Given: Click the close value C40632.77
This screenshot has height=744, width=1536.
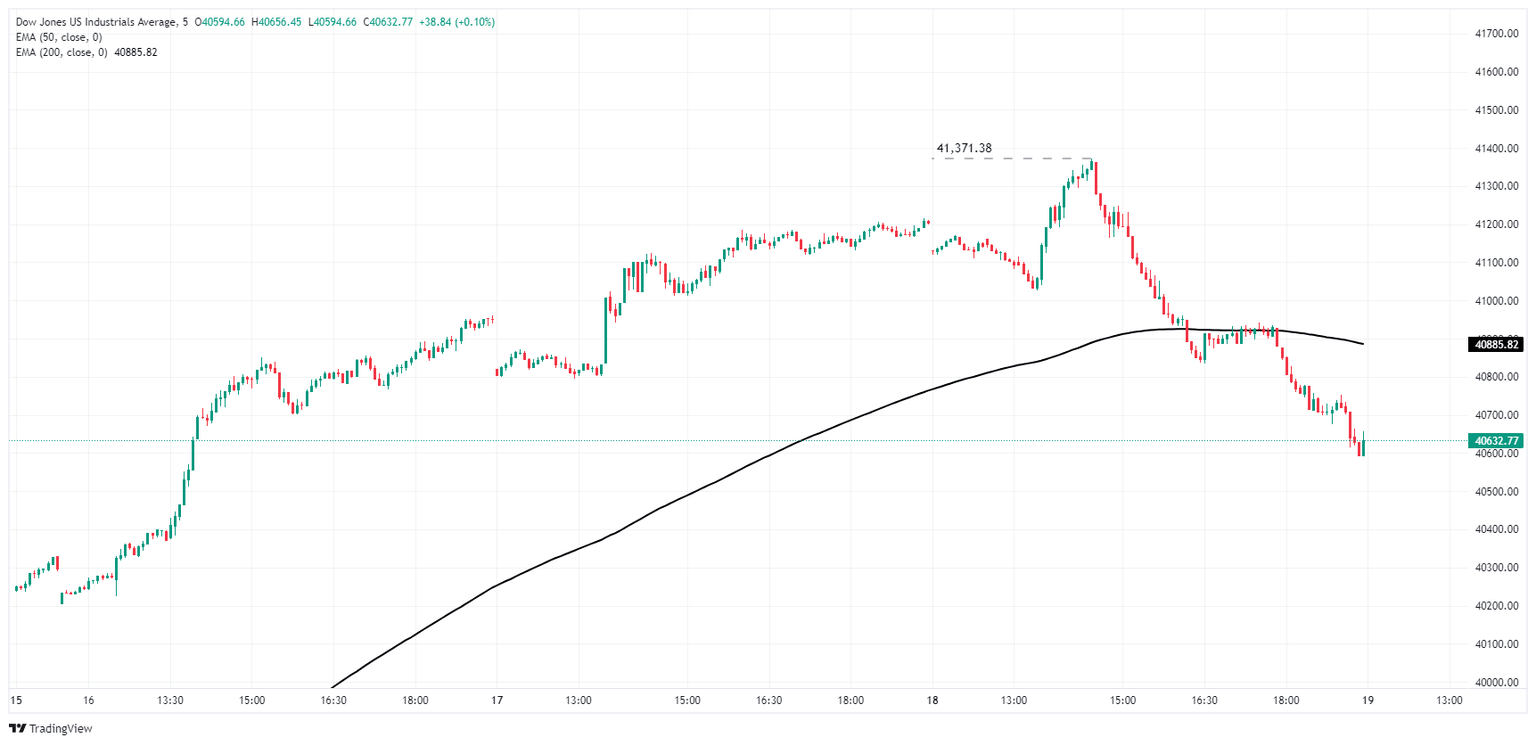Looking at the screenshot, I should 393,22.
